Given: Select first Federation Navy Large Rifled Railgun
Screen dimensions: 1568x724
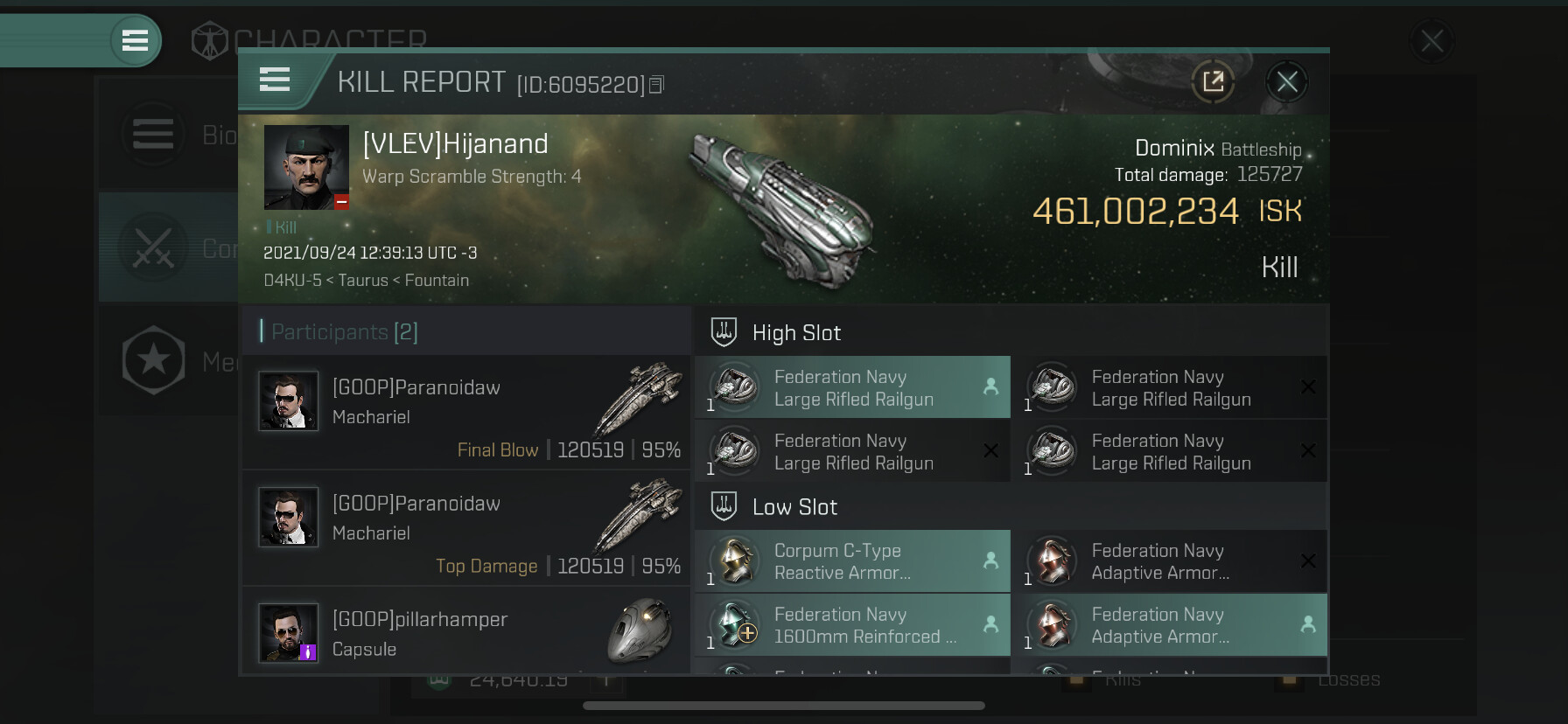Looking at the screenshot, I should coord(852,387).
